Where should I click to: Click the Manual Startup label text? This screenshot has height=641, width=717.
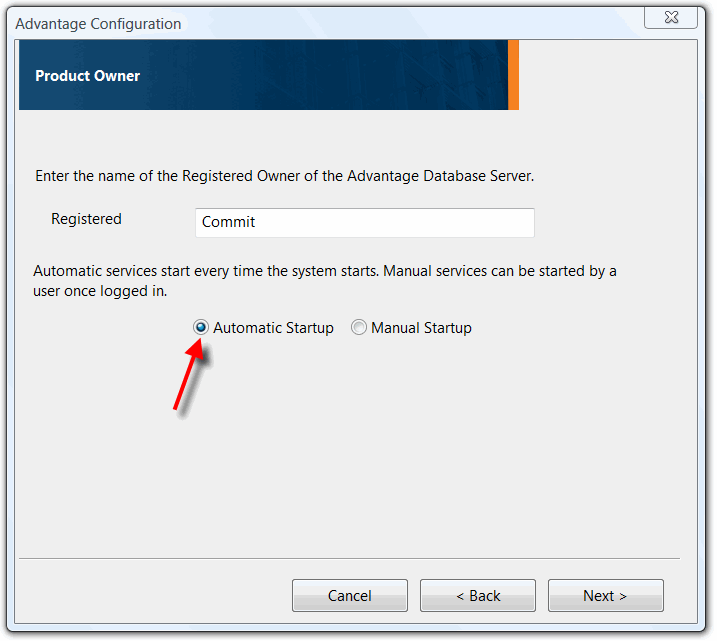click(x=421, y=328)
